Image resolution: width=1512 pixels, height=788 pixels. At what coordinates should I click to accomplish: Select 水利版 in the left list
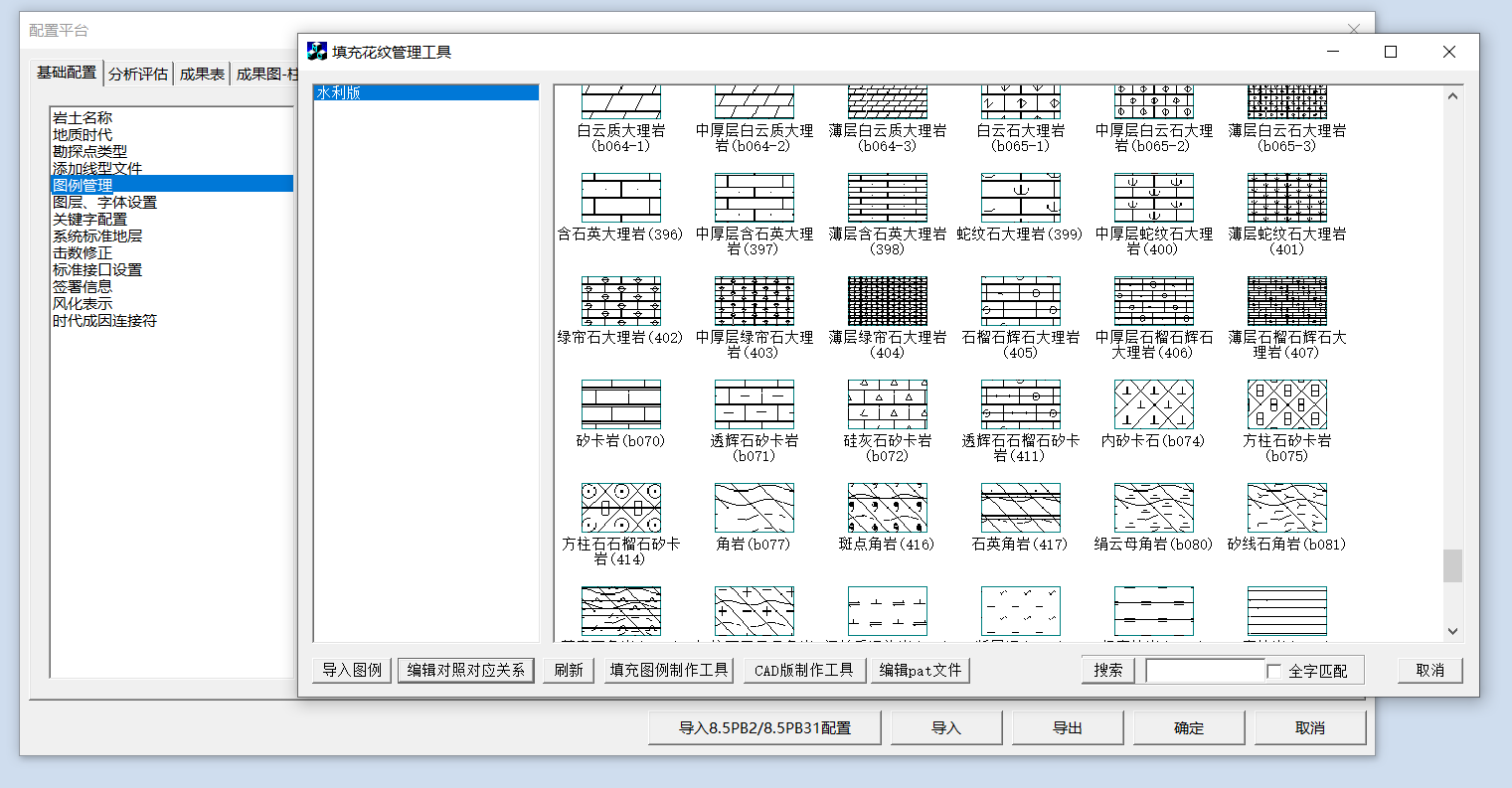point(425,92)
